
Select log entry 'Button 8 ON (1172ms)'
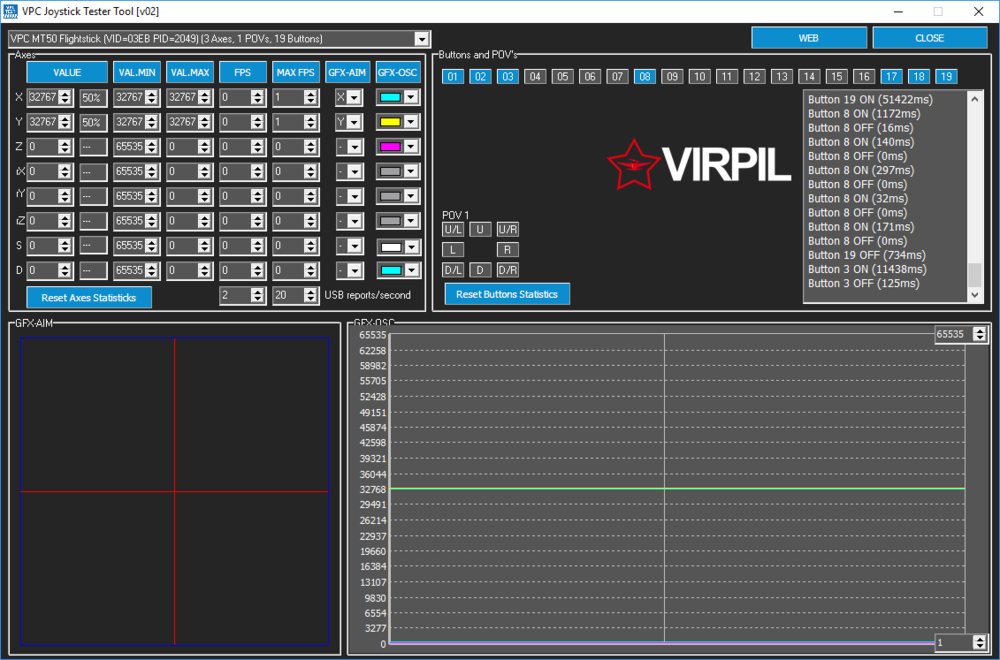coord(864,114)
